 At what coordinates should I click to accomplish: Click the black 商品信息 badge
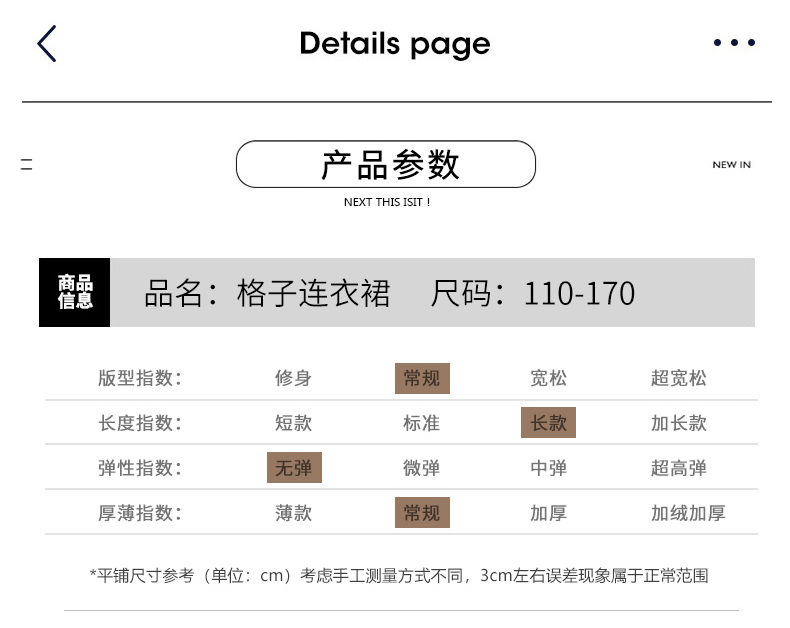[x=75, y=292]
